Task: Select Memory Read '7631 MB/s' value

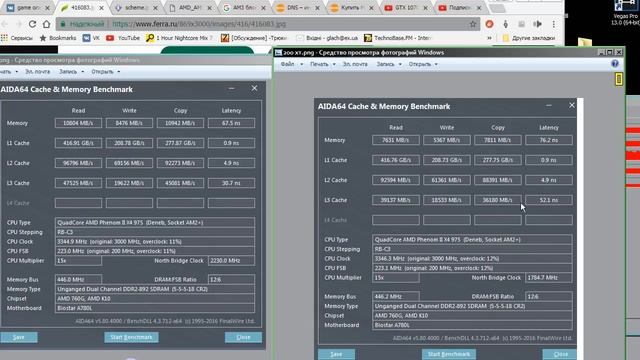Action: click(x=396, y=140)
